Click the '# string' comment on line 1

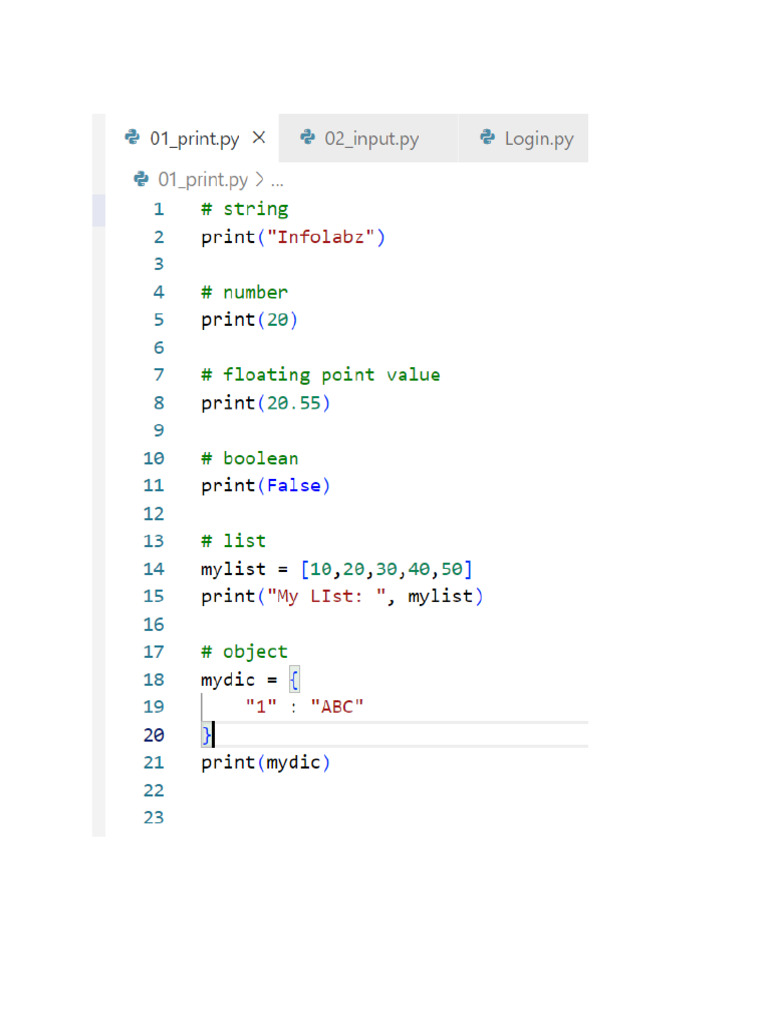pos(244,209)
